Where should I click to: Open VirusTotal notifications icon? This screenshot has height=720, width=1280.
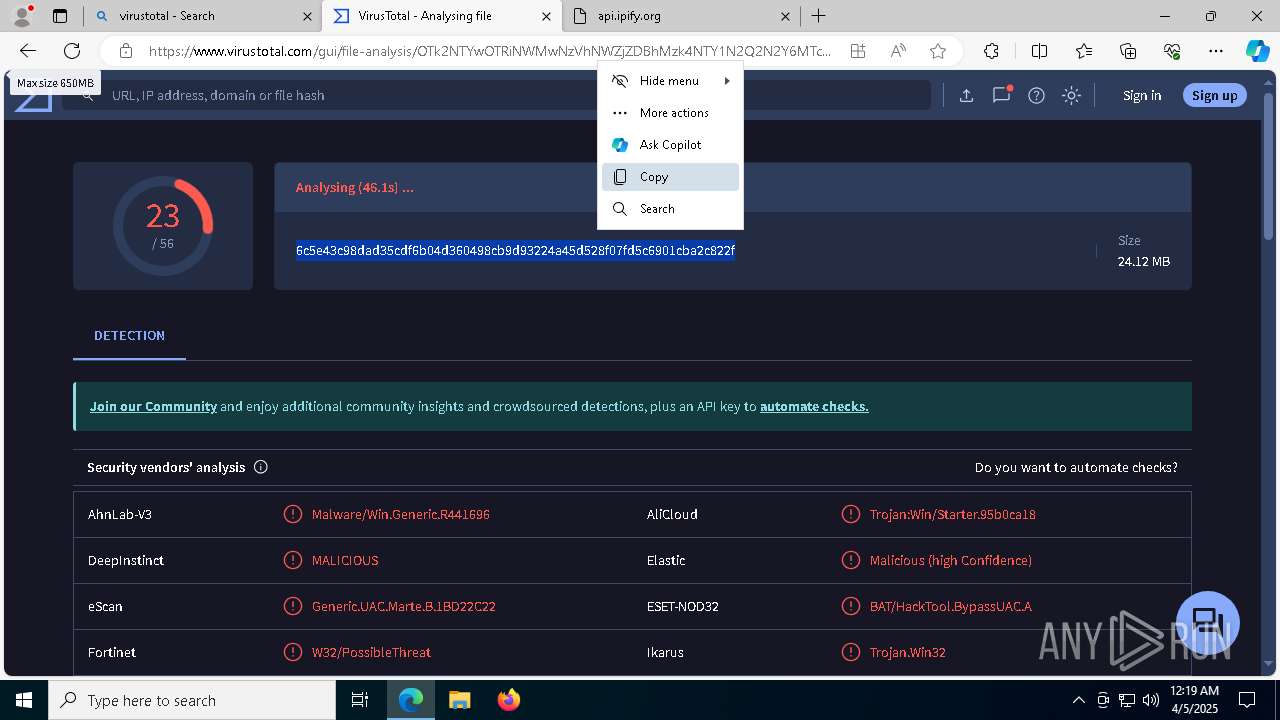tap(1001, 95)
